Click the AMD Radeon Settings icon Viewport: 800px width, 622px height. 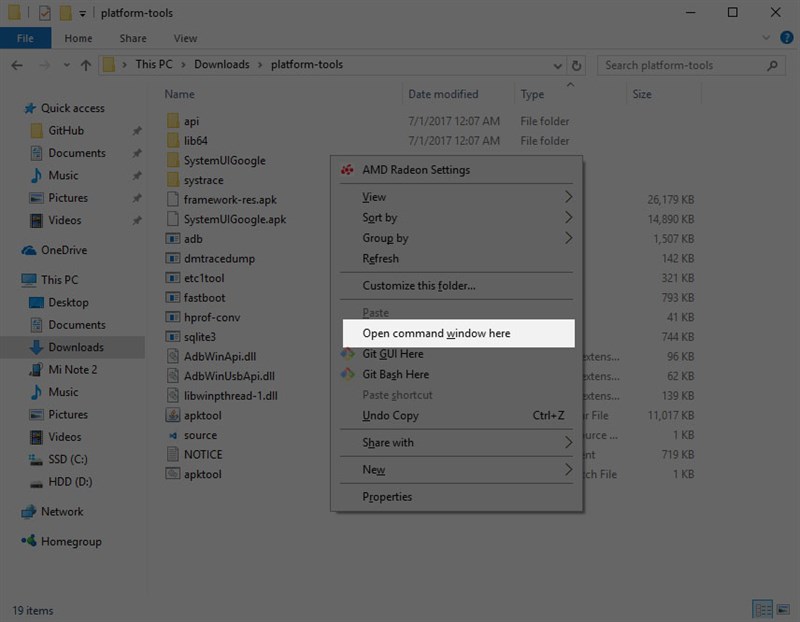coord(347,170)
